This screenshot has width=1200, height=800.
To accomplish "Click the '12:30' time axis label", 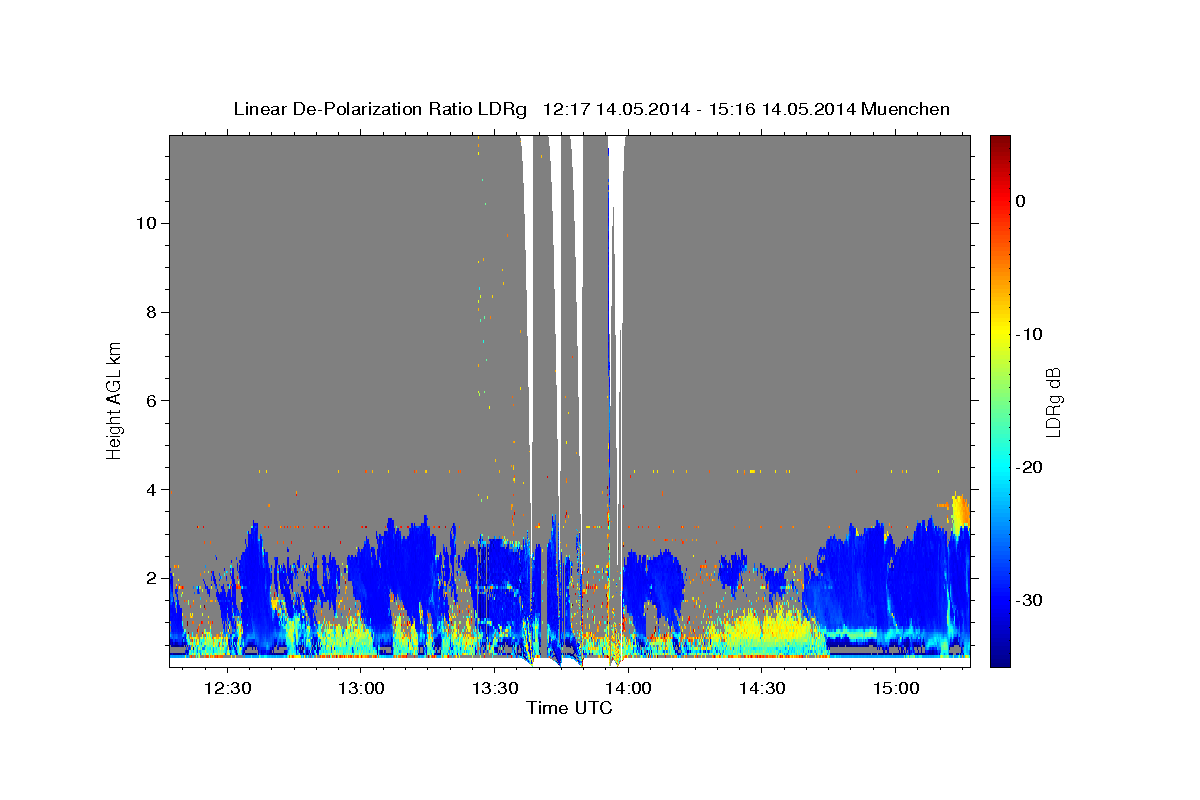I will [227, 689].
